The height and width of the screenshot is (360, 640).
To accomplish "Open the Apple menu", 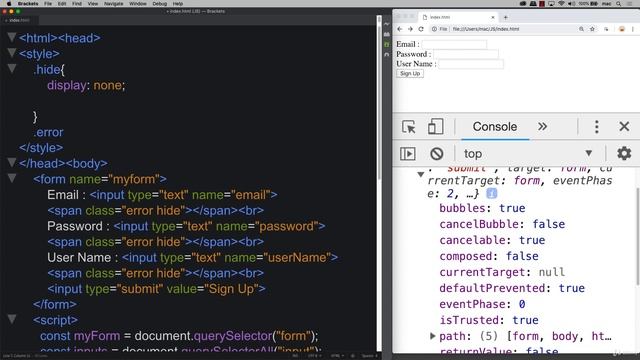I will [9, 4].
